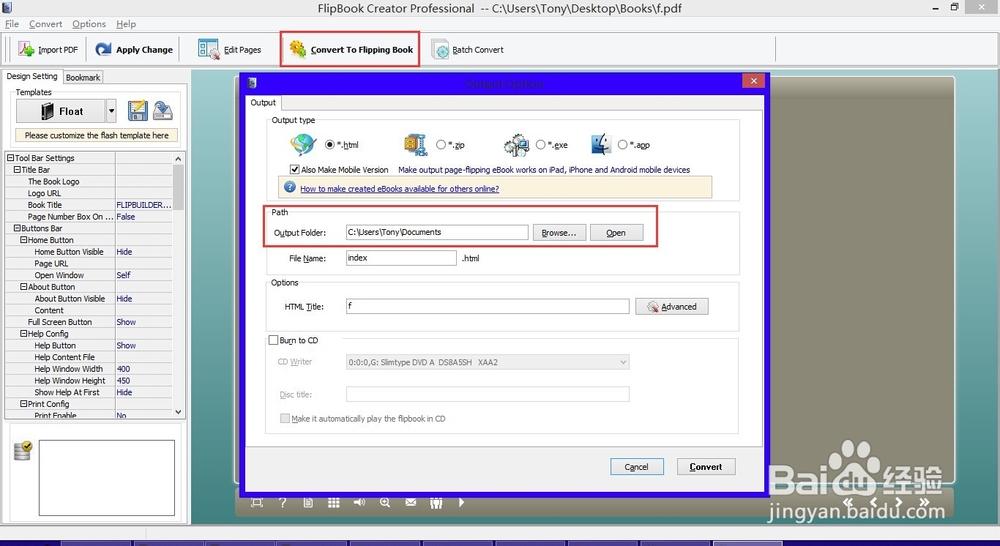Click the fullscreen icon in preview toolbar
The image size is (1000, 546).
tap(257, 503)
